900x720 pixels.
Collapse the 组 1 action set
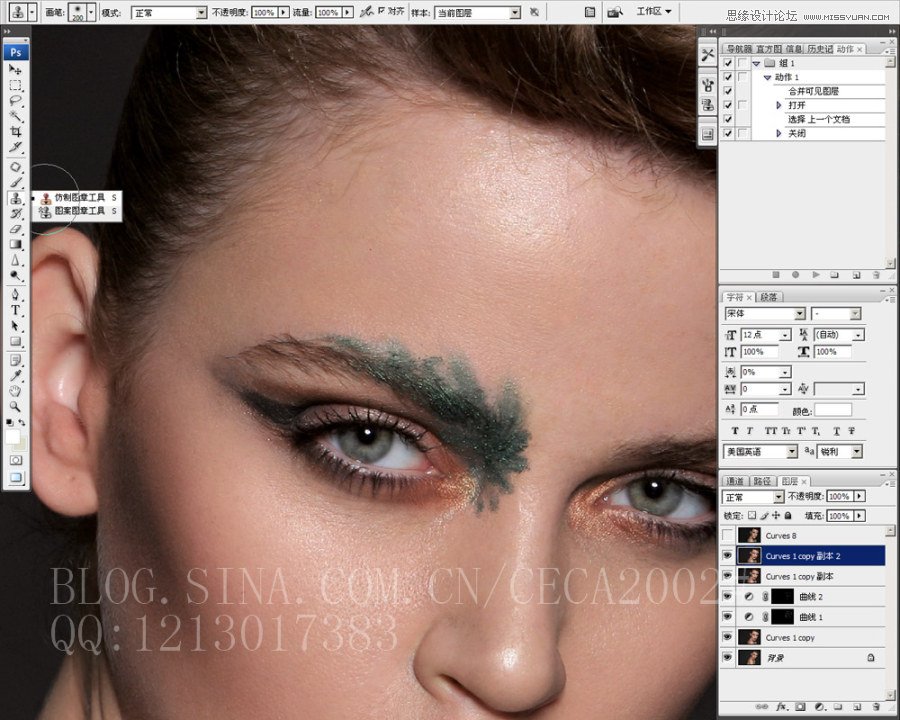click(x=757, y=63)
